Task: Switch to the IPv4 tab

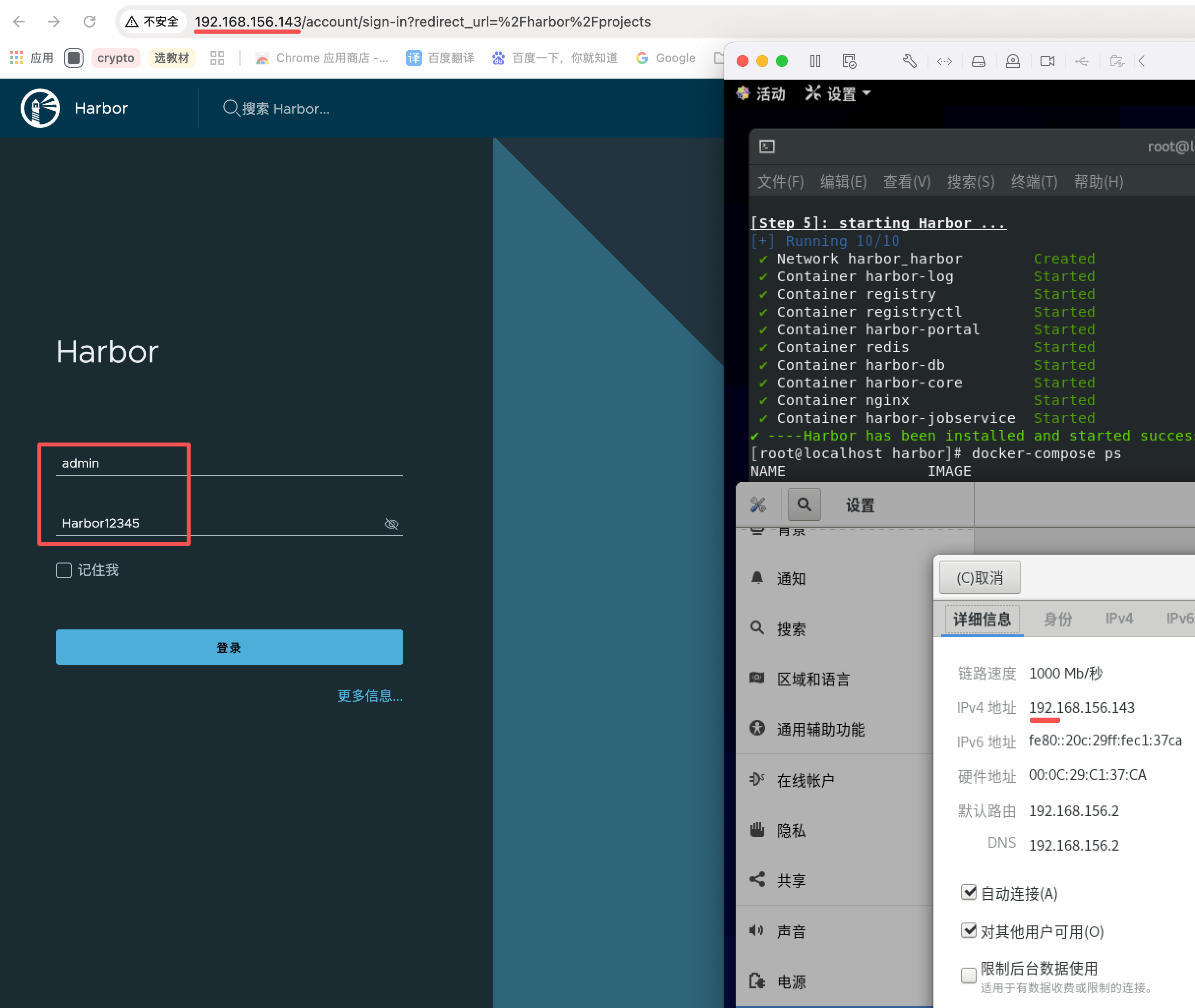Action: (x=1118, y=619)
